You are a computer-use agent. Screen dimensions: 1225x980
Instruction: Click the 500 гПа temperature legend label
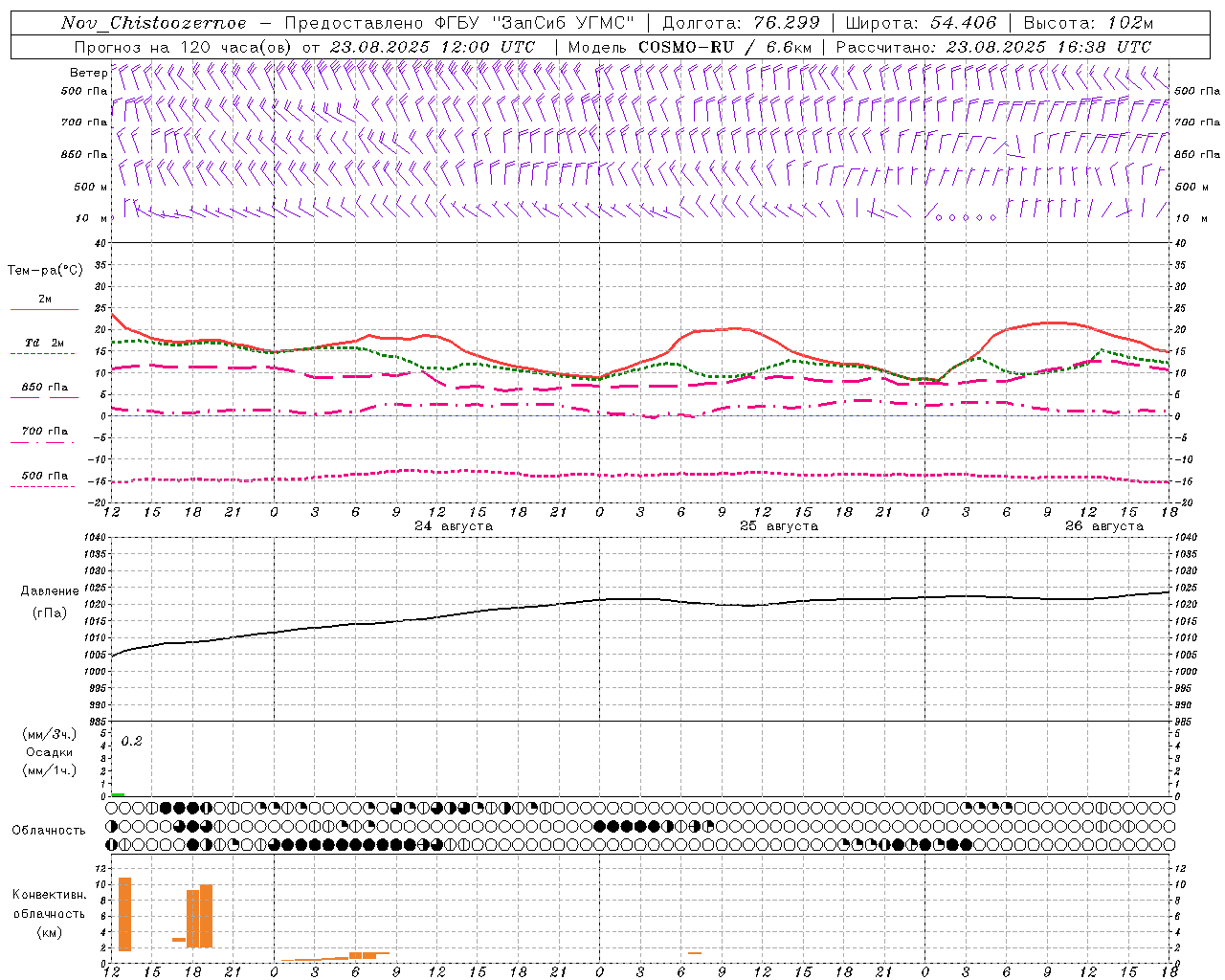coord(45,476)
